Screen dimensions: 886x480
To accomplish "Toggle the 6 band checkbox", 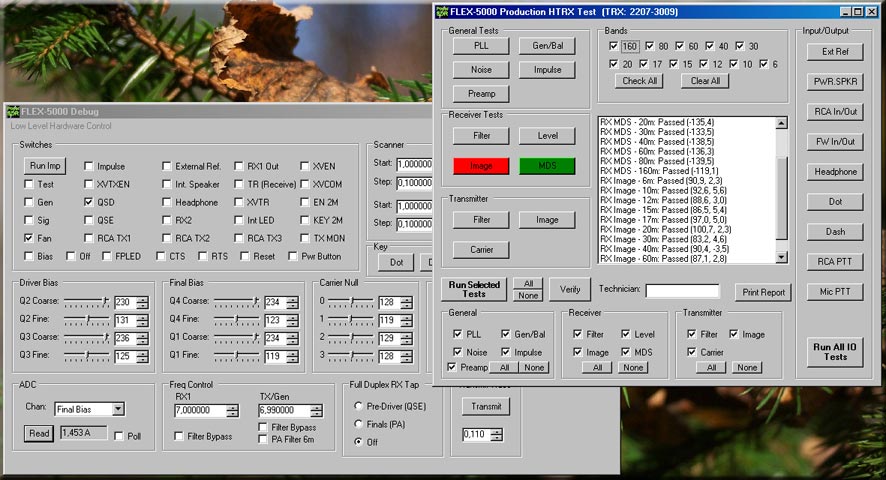I will (763, 64).
